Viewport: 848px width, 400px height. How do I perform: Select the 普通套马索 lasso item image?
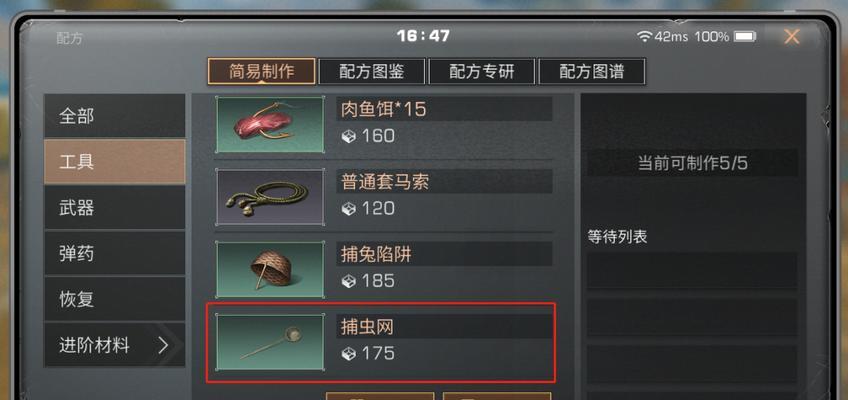pyautogui.click(x=270, y=197)
